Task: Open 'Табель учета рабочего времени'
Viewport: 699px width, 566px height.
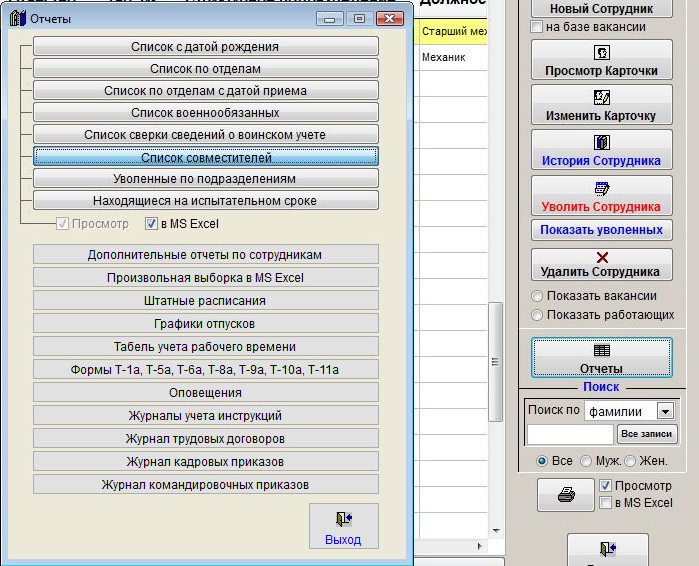Action: click(x=206, y=346)
